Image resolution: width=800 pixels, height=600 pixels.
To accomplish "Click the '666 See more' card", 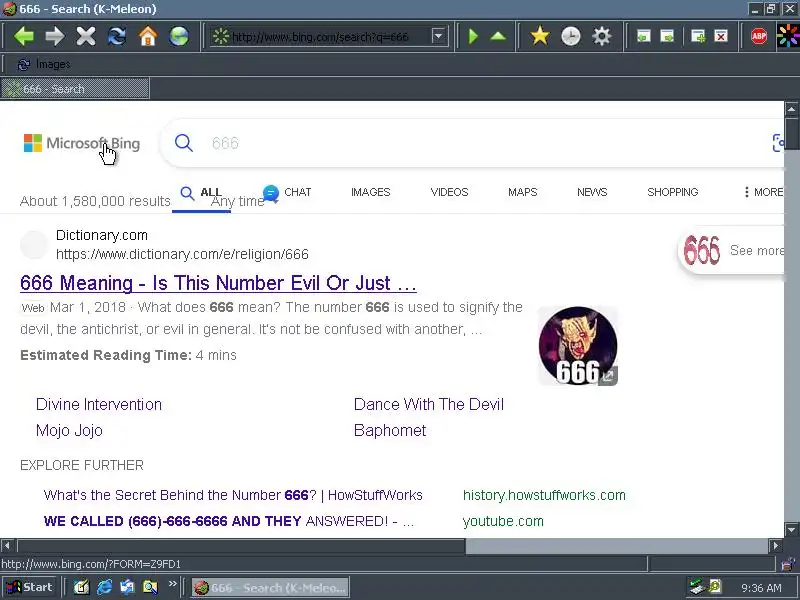I will [x=732, y=250].
